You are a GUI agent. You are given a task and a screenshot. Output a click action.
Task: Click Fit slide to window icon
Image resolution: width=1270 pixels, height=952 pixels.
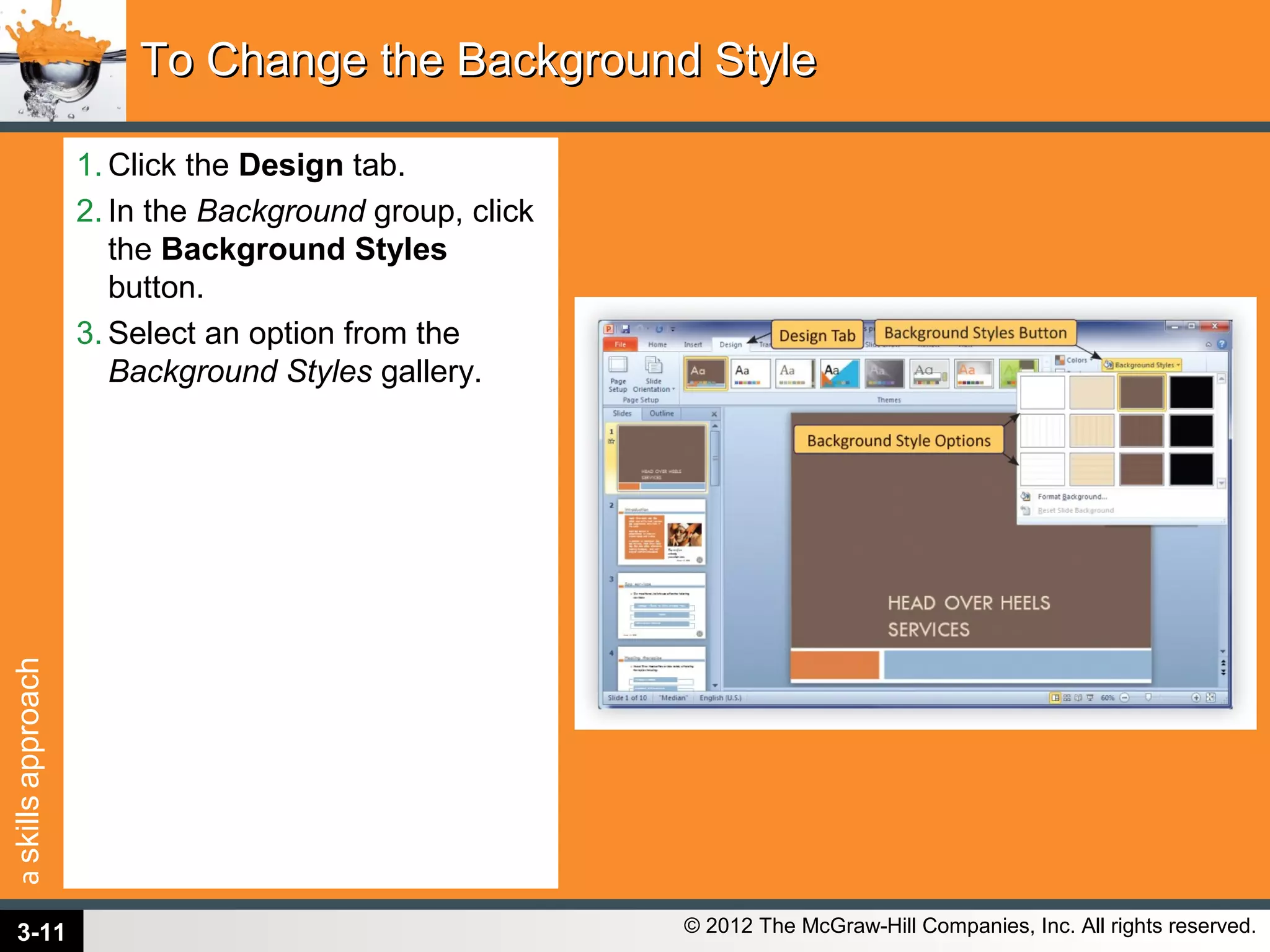(x=1210, y=698)
